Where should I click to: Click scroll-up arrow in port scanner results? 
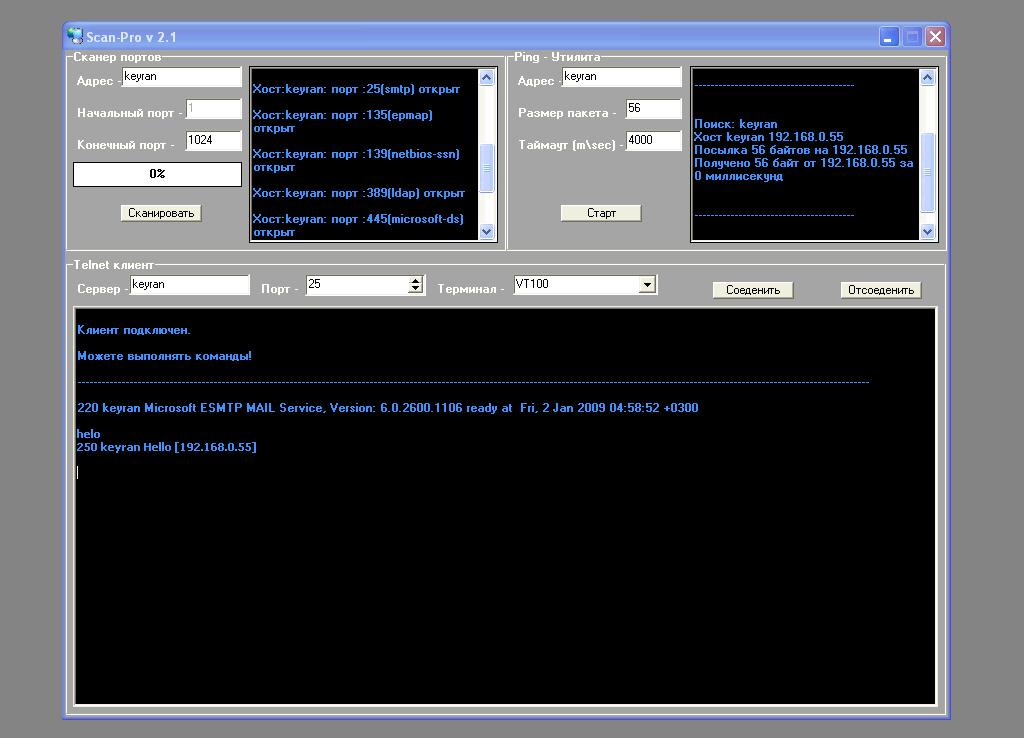pos(487,77)
